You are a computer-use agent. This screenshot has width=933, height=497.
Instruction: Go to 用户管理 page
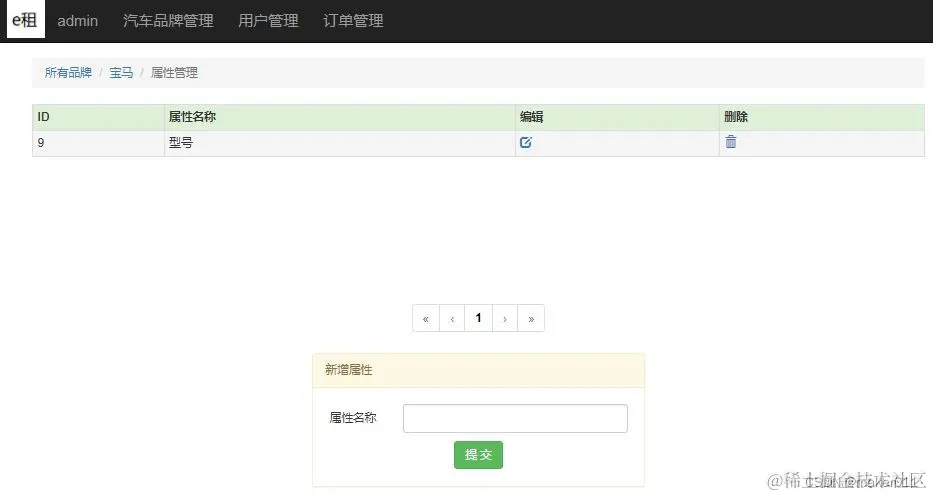click(268, 21)
